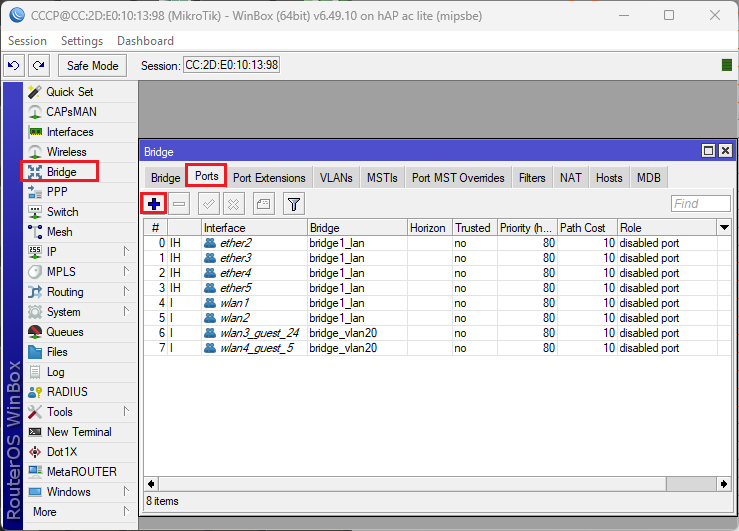739x531 pixels.
Task: Toggle Safe Mode button
Action: click(x=92, y=65)
